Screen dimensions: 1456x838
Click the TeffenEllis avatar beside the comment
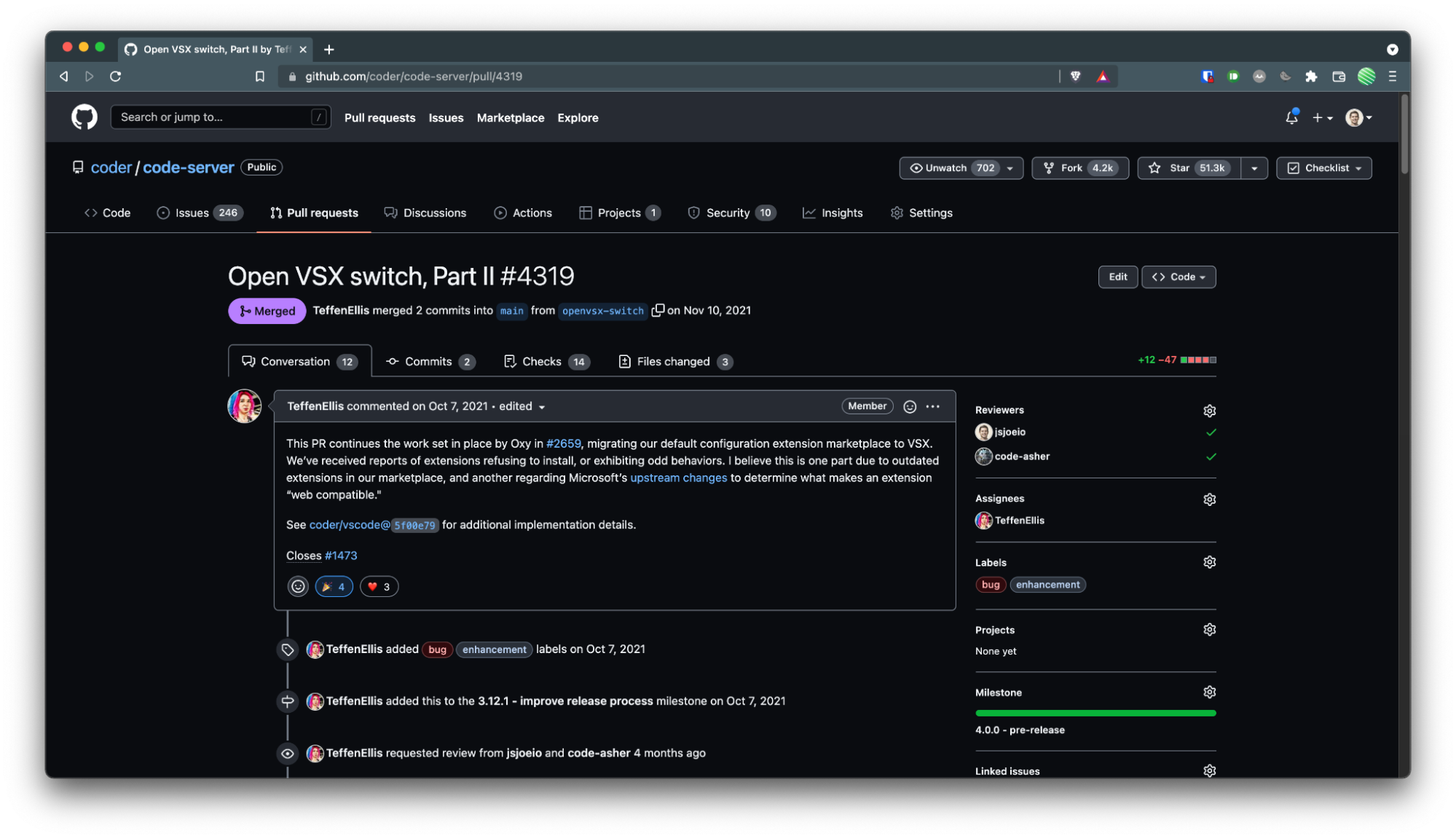point(245,406)
